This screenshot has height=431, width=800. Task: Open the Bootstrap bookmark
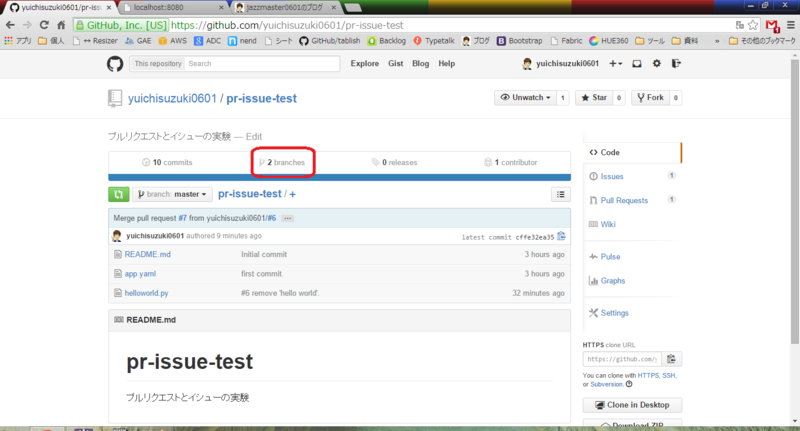[x=520, y=41]
